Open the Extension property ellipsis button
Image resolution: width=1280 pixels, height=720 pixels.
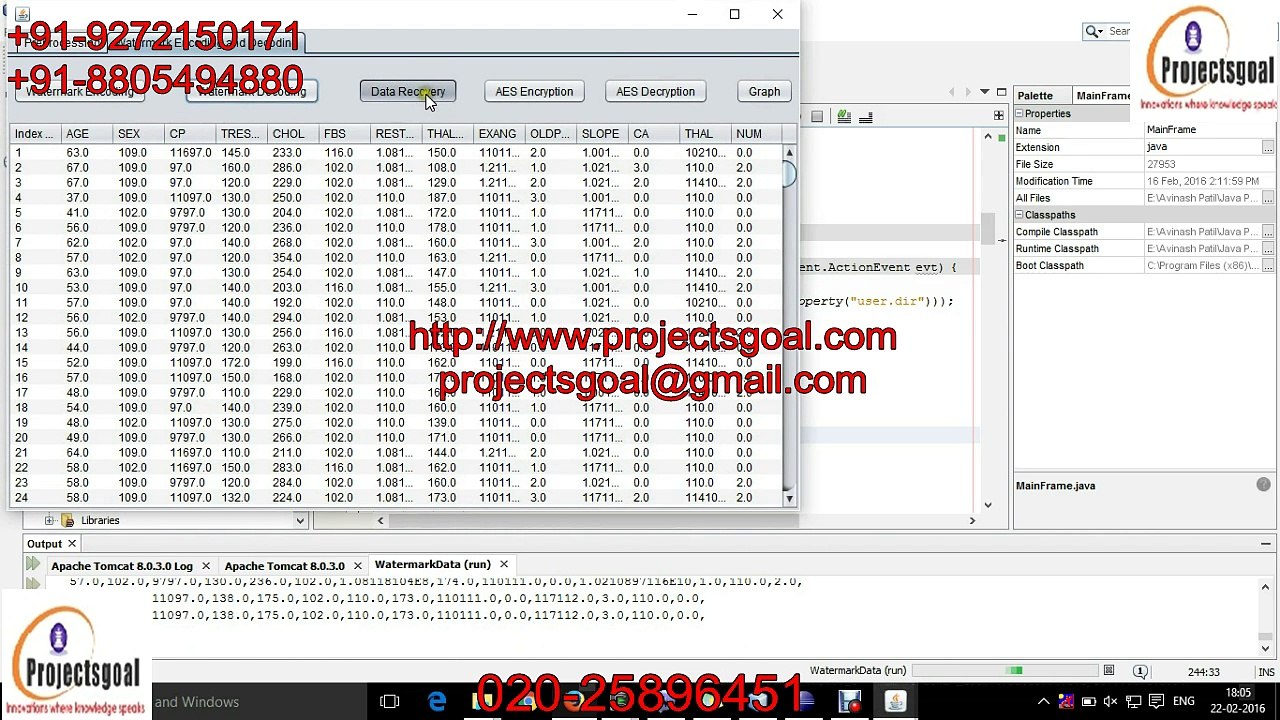[x=1268, y=148]
